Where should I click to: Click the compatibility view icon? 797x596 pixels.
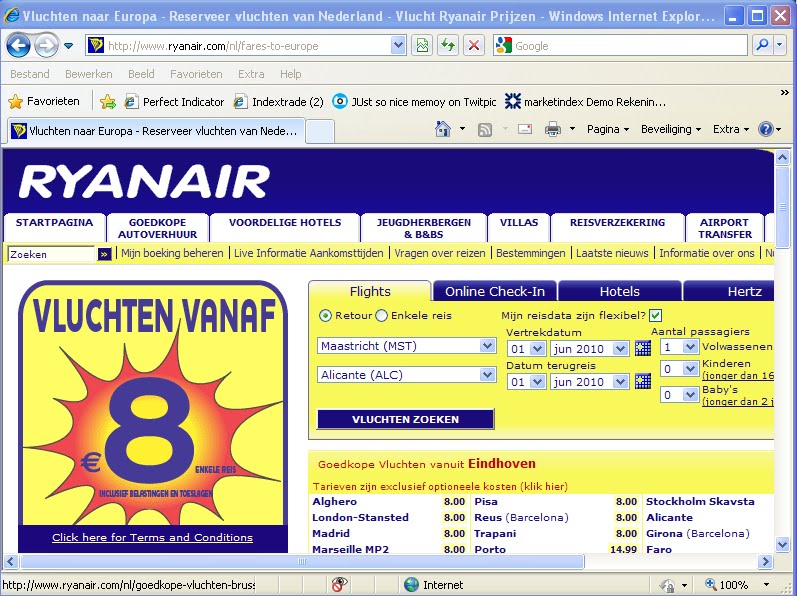(x=422, y=46)
